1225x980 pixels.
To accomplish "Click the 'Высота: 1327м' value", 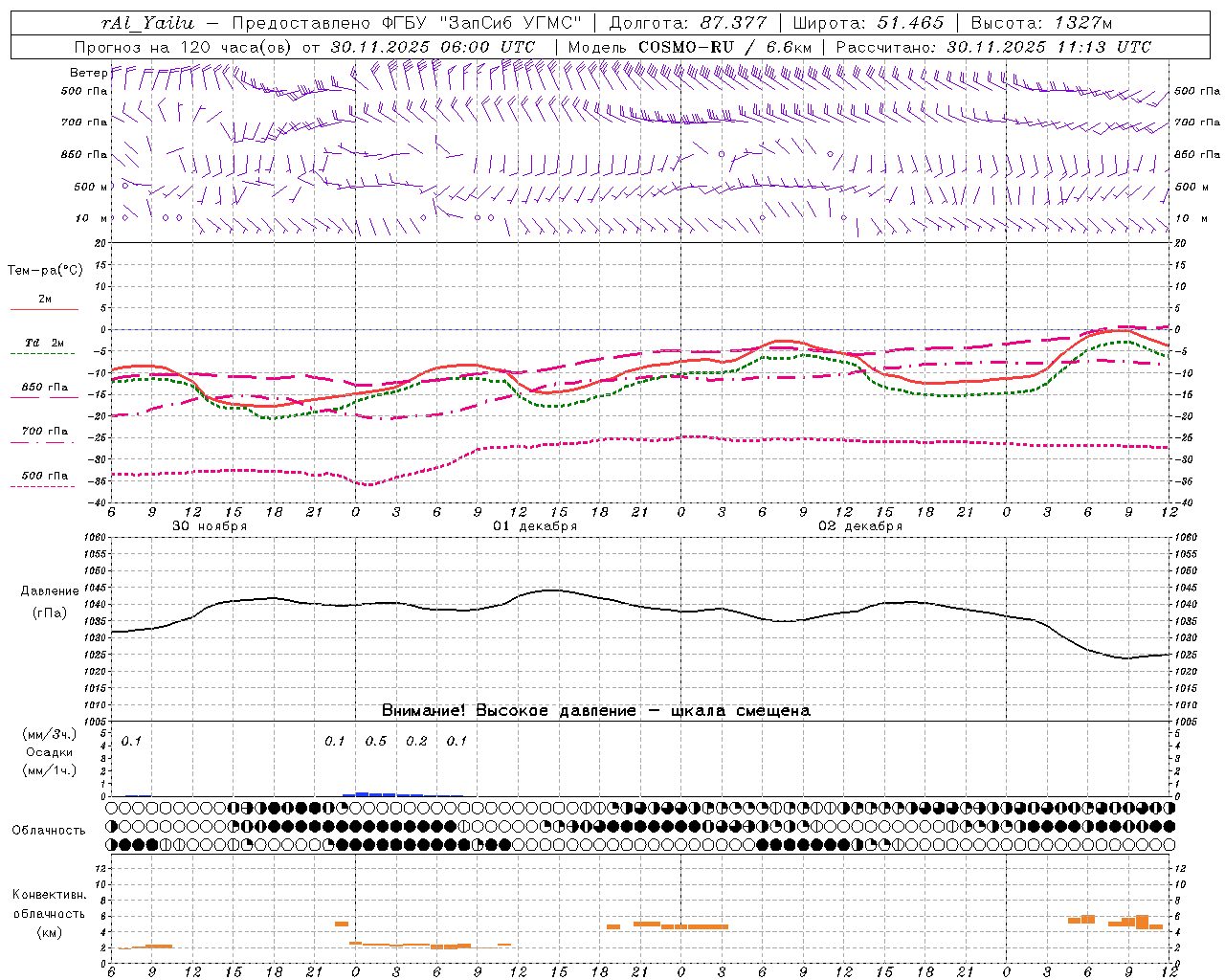I will tap(1041, 23).
